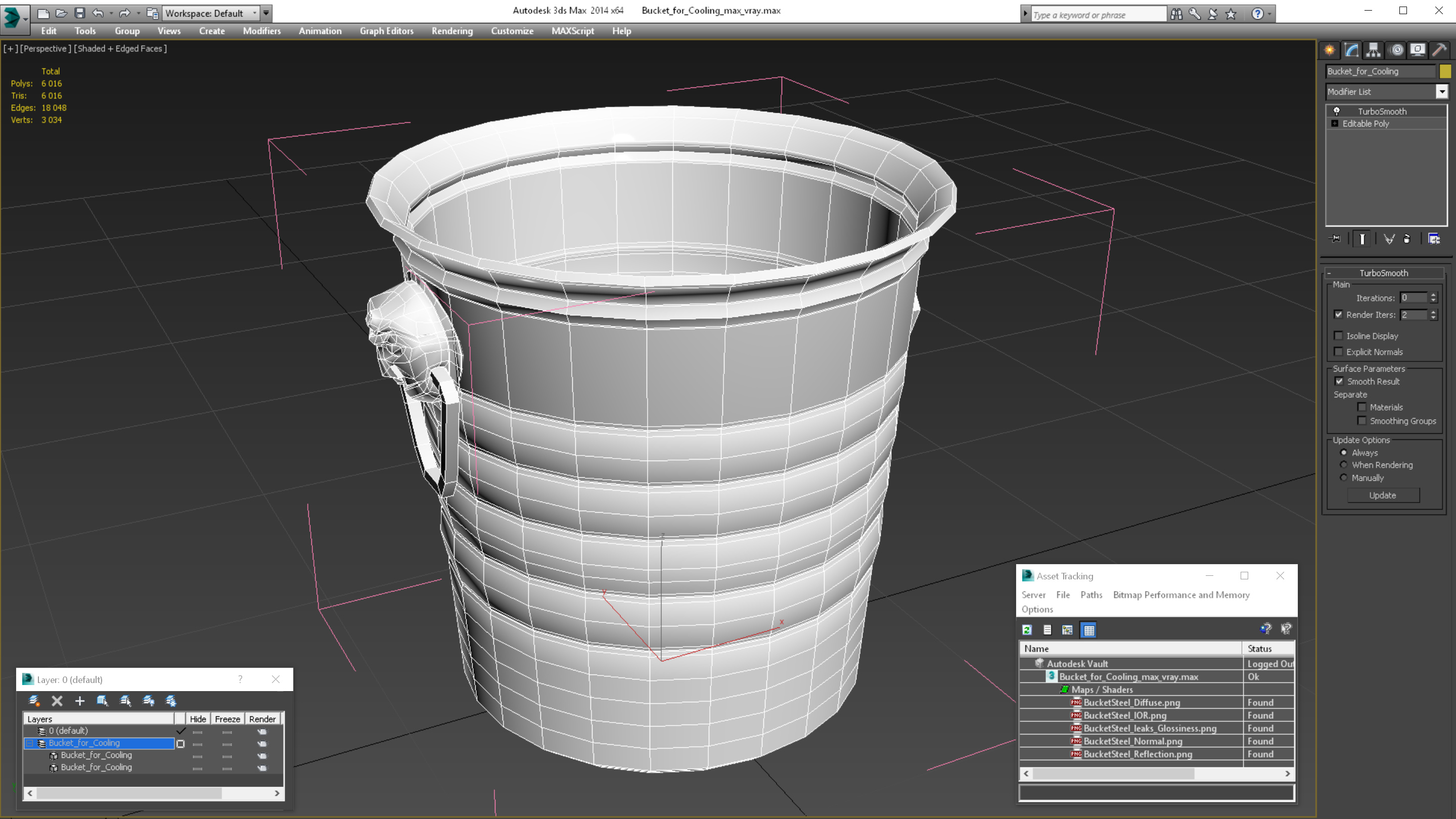Enable Separate by Materials checkbox
This screenshot has width=1456, height=819.
[1362, 407]
